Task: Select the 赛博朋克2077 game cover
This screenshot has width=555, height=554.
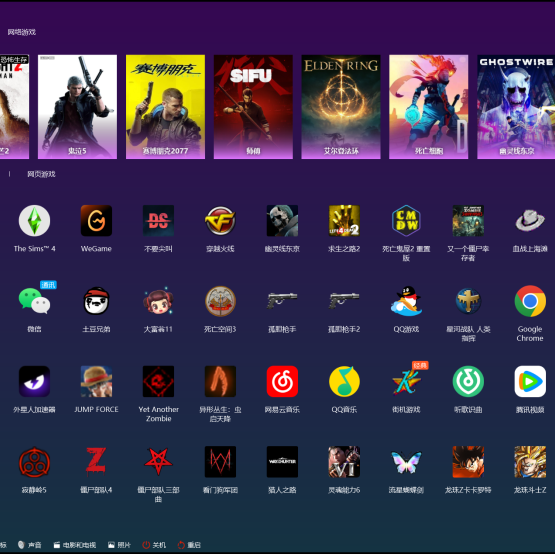Action: click(165, 107)
